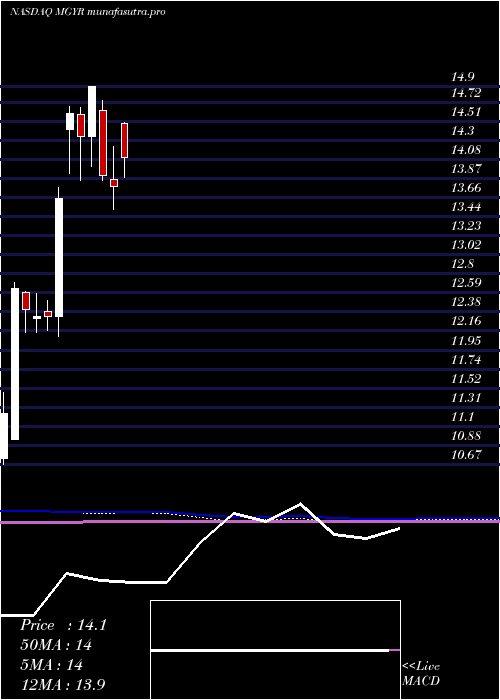
Task: Select the 11.52 price axis label
Action: 466,379
